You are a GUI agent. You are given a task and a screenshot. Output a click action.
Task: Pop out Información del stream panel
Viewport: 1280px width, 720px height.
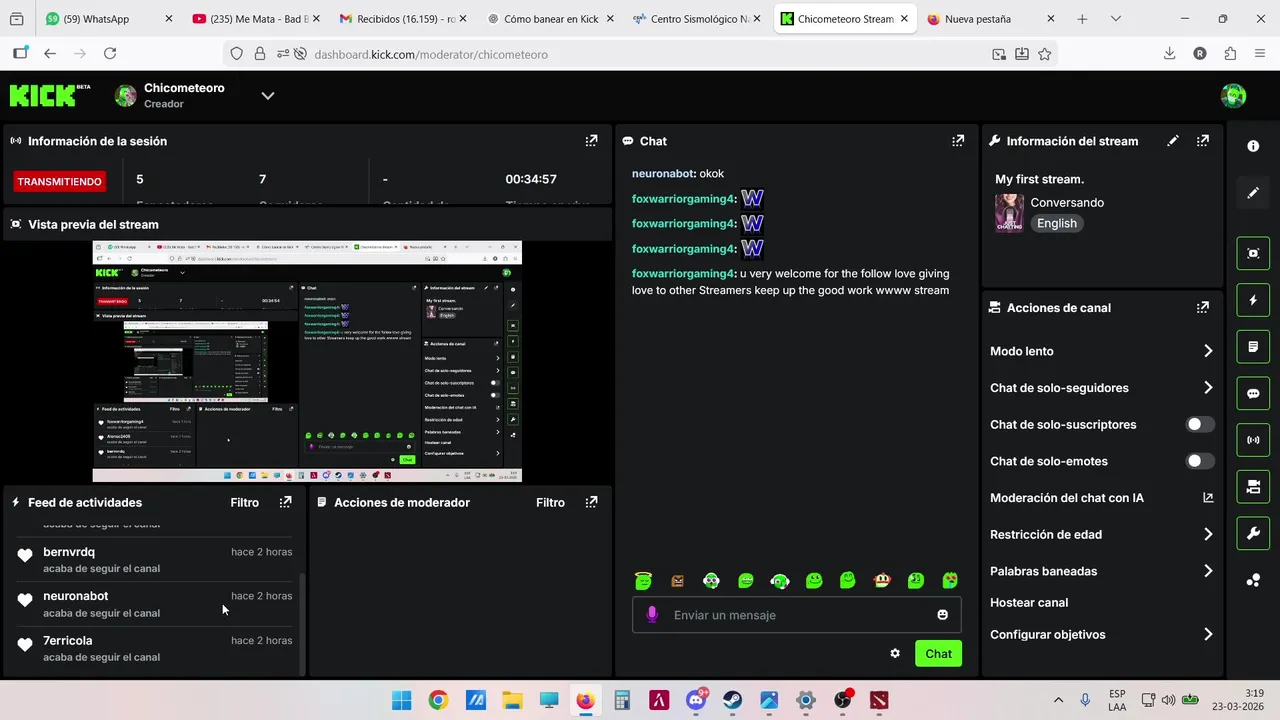(x=1203, y=141)
